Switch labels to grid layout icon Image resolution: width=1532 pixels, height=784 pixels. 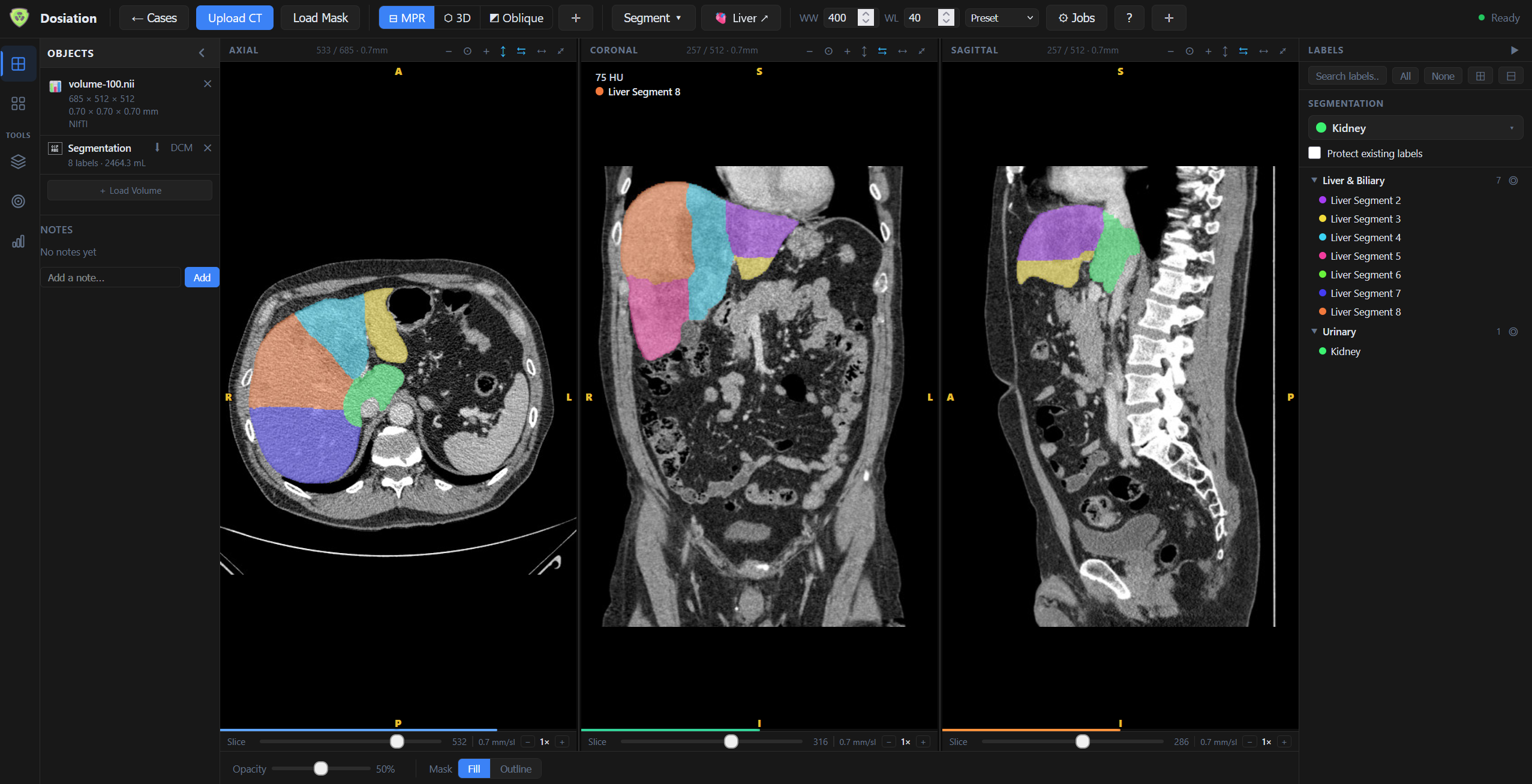point(1480,76)
